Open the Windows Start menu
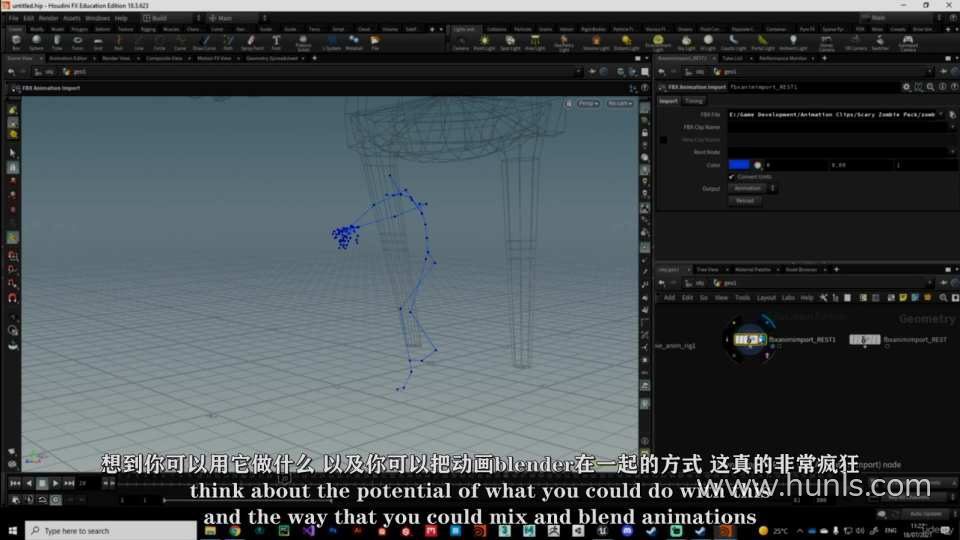Image resolution: width=960 pixels, height=540 pixels. pyautogui.click(x=12, y=531)
